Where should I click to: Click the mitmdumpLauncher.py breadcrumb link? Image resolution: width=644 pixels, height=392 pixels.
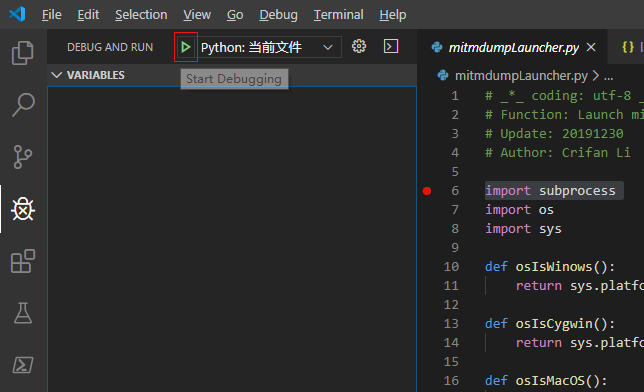pyautogui.click(x=521, y=76)
